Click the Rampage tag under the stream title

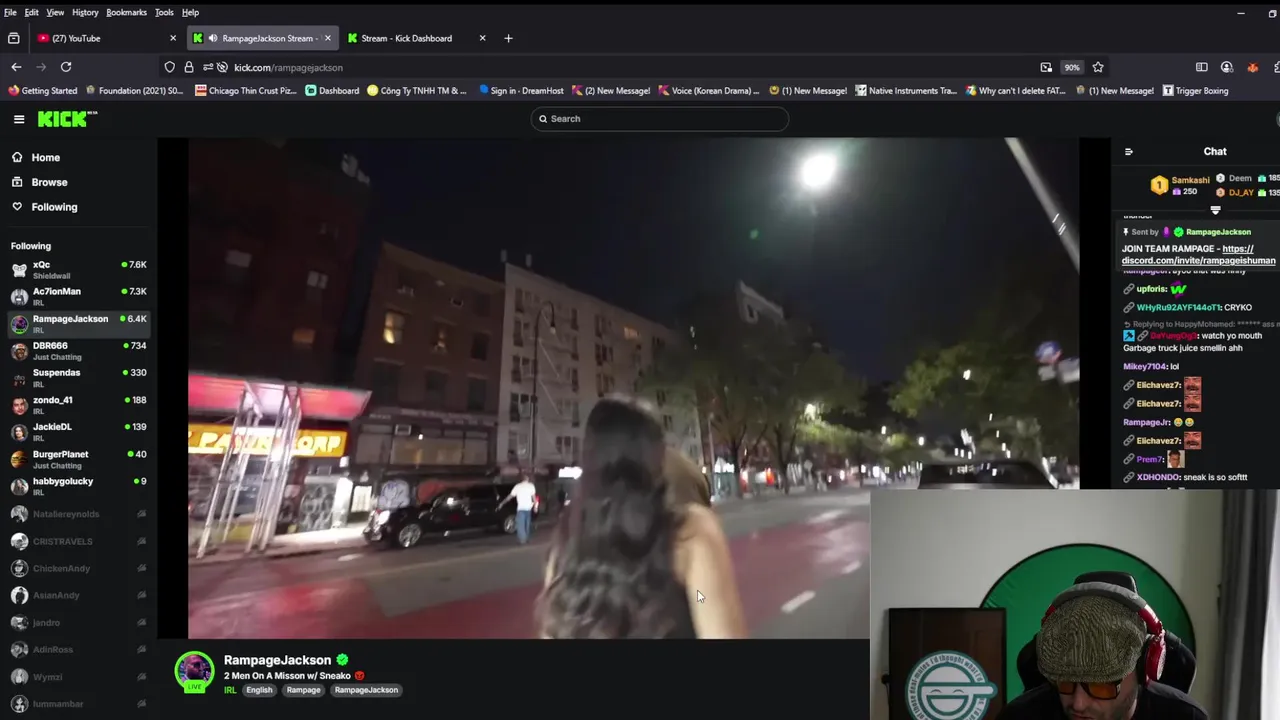pyautogui.click(x=303, y=690)
